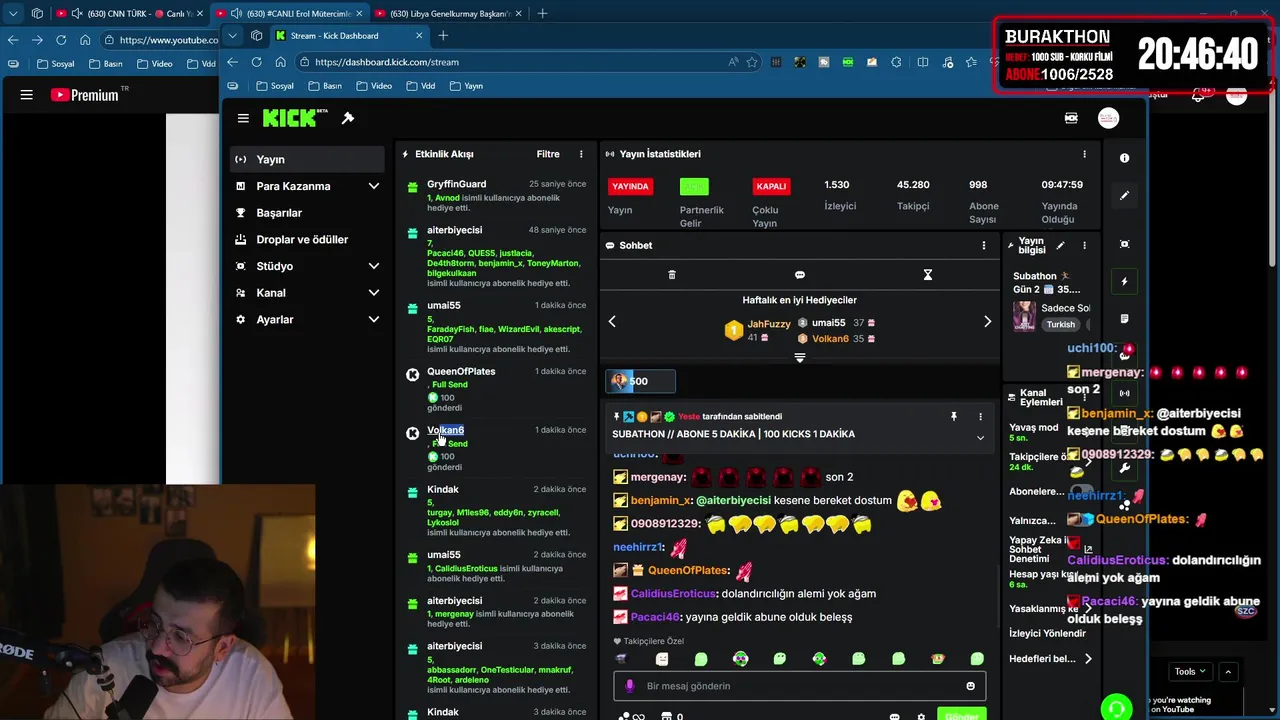Click the Yavaş mod channel action
The width and height of the screenshot is (1280, 720).
pyautogui.click(x=1034, y=432)
